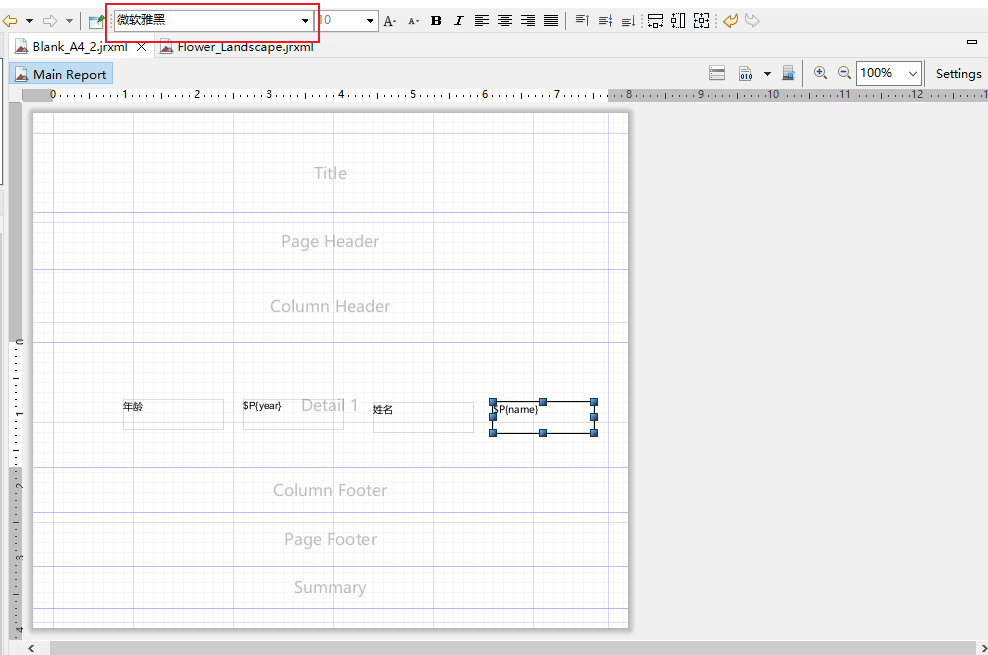This screenshot has width=988, height=655.
Task: Select the 年龄 static text element
Action: [x=173, y=414]
